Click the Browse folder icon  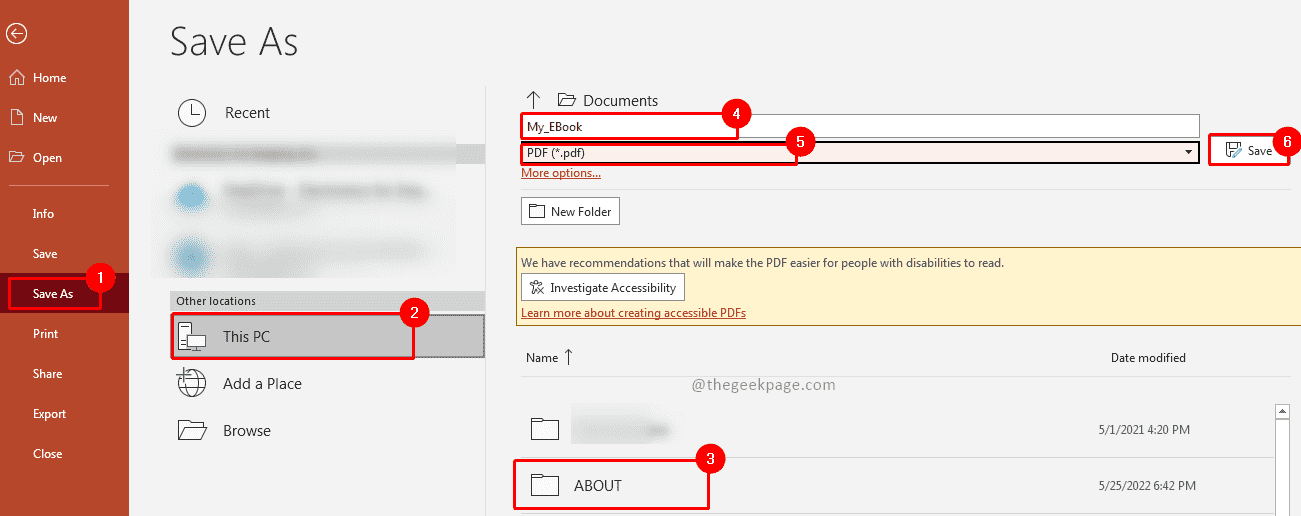coord(191,430)
